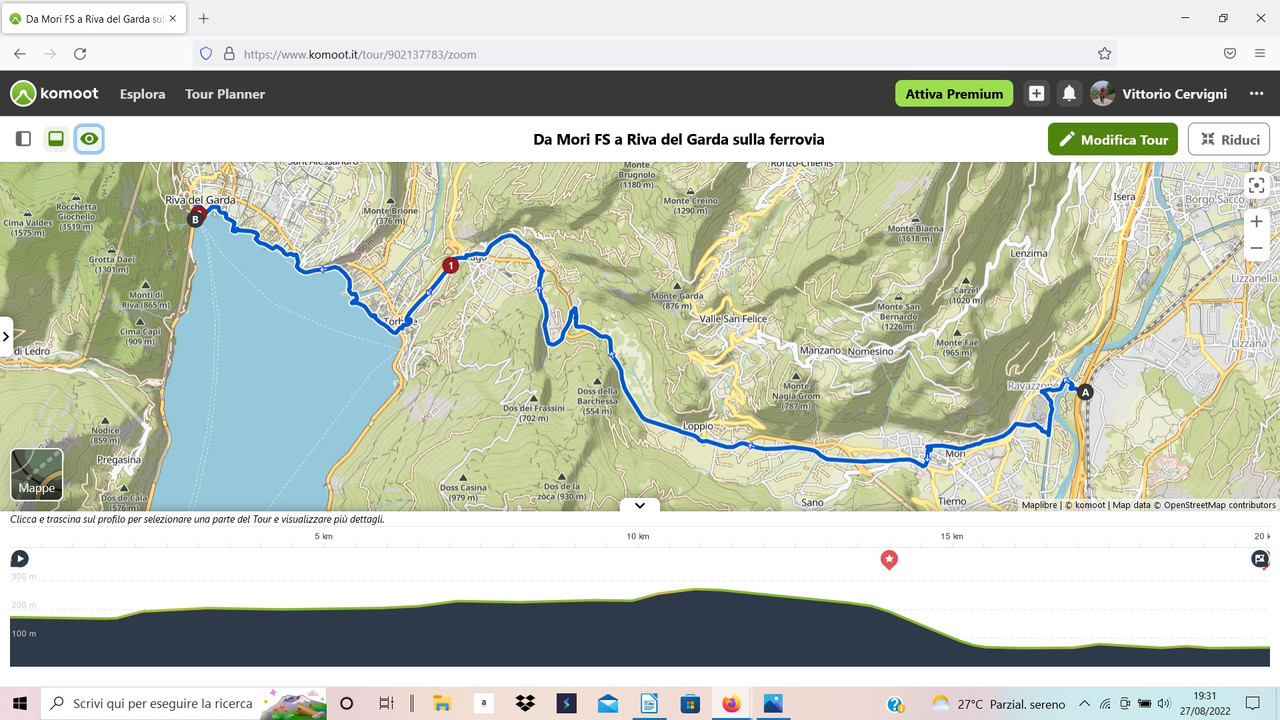Open a new browser tab
This screenshot has width=1280, height=720.
pos(204,18)
